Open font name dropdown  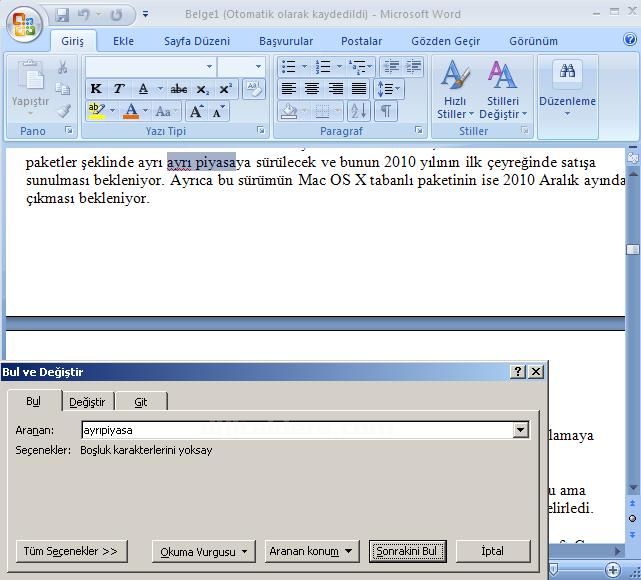point(209,67)
